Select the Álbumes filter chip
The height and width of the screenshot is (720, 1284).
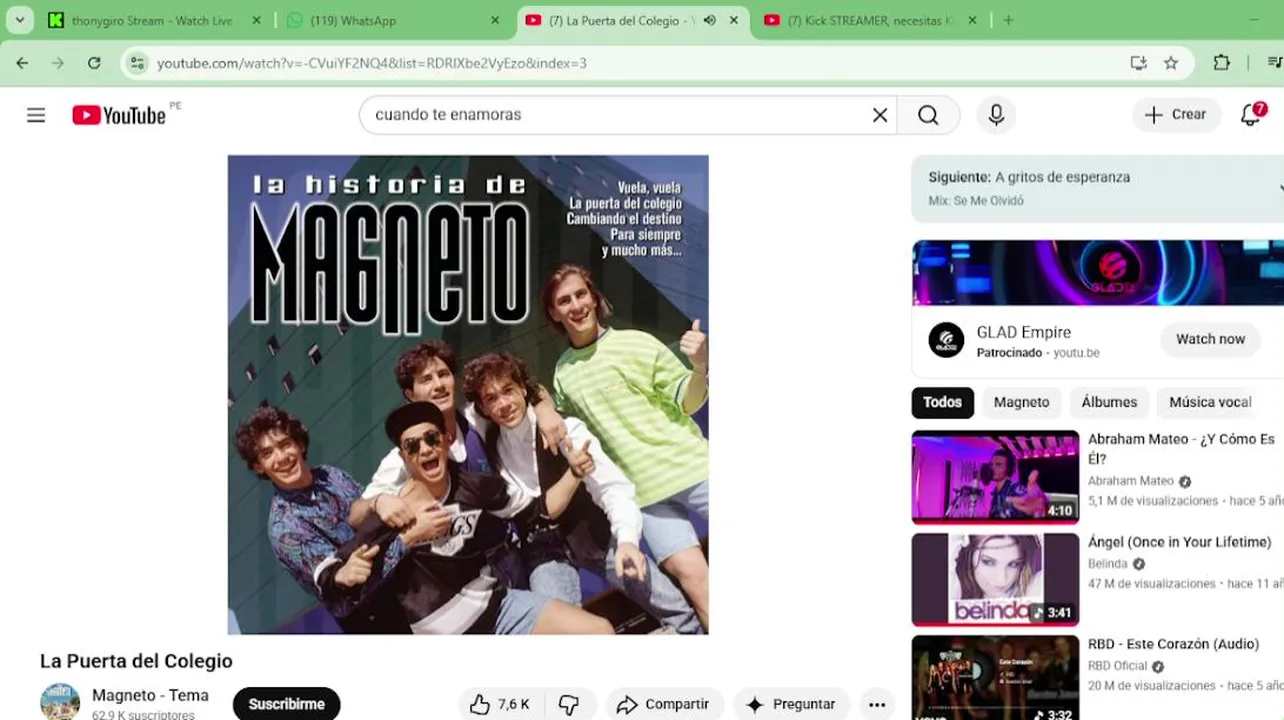[1109, 402]
